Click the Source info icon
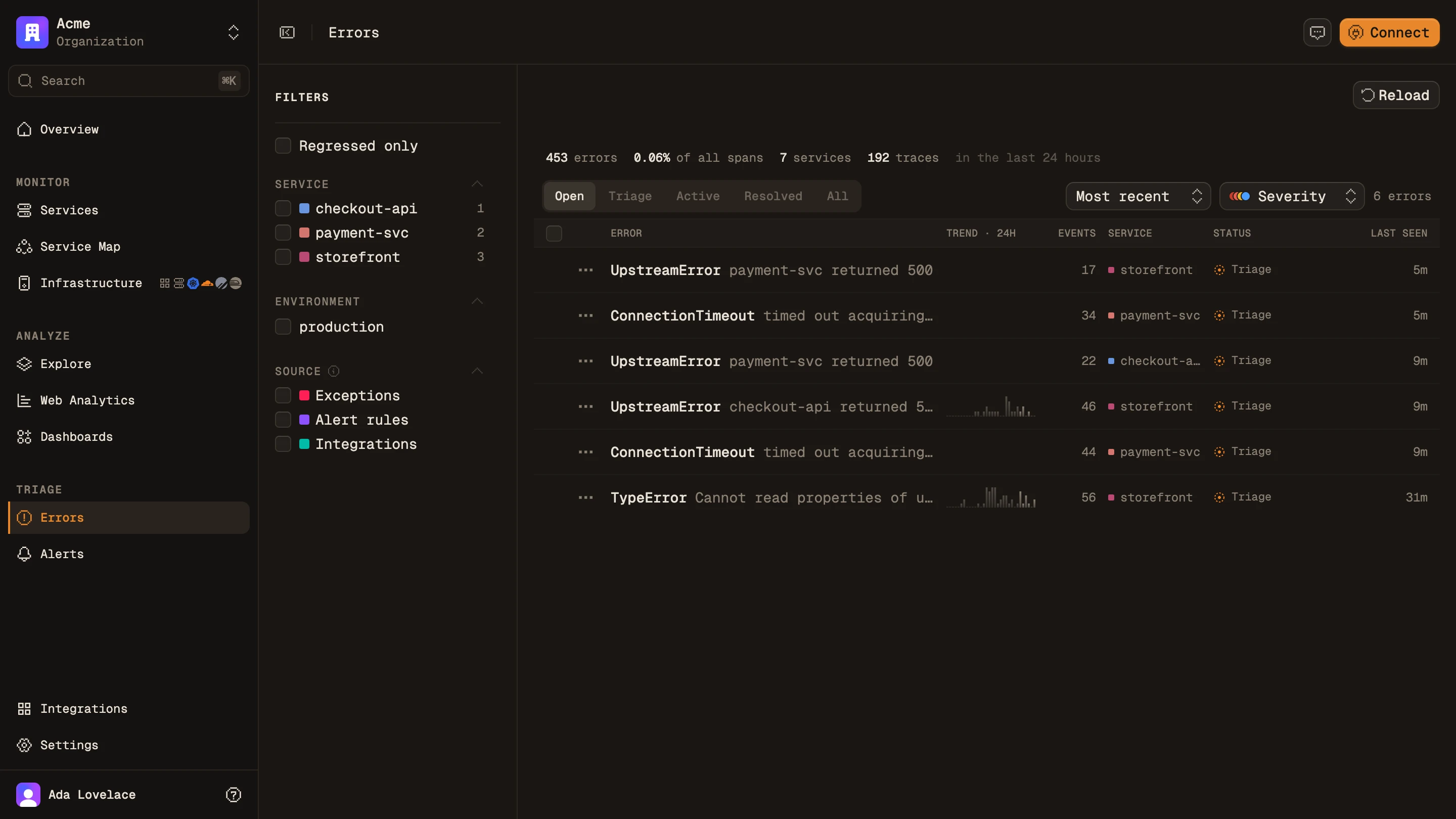 (334, 372)
